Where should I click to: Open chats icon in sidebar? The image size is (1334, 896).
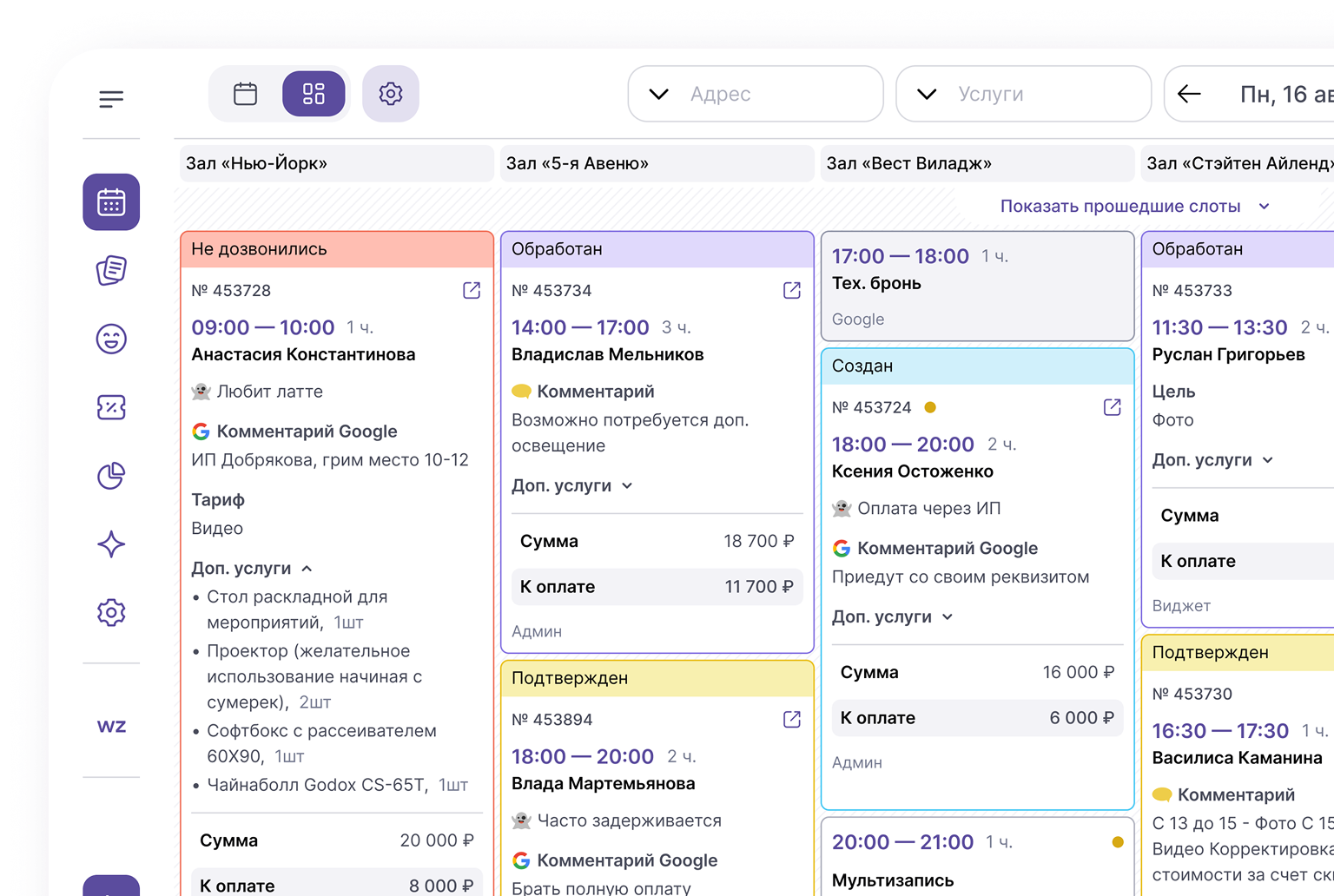click(111, 271)
